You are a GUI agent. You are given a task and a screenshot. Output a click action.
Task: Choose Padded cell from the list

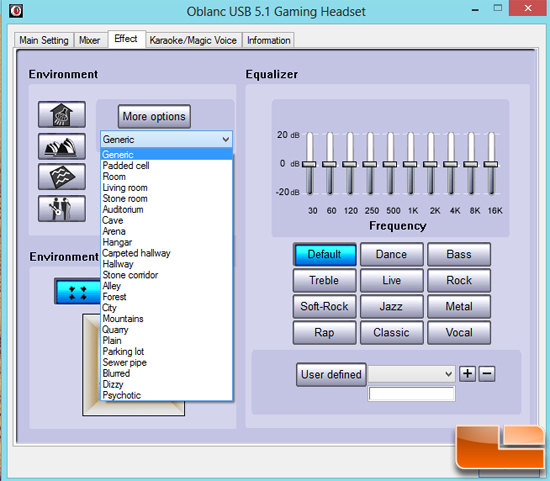pyautogui.click(x=166, y=166)
